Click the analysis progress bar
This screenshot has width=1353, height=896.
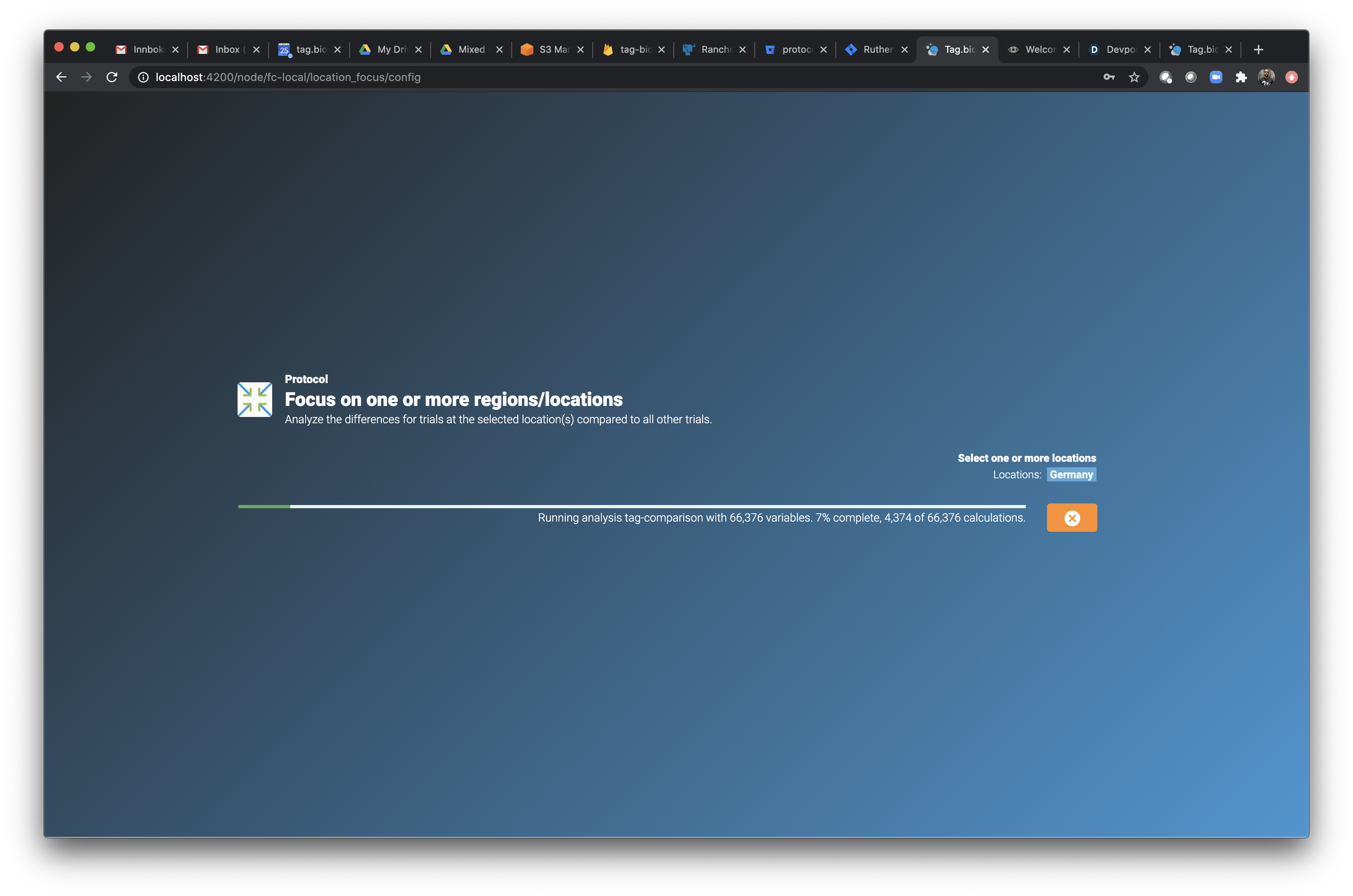[x=631, y=506]
